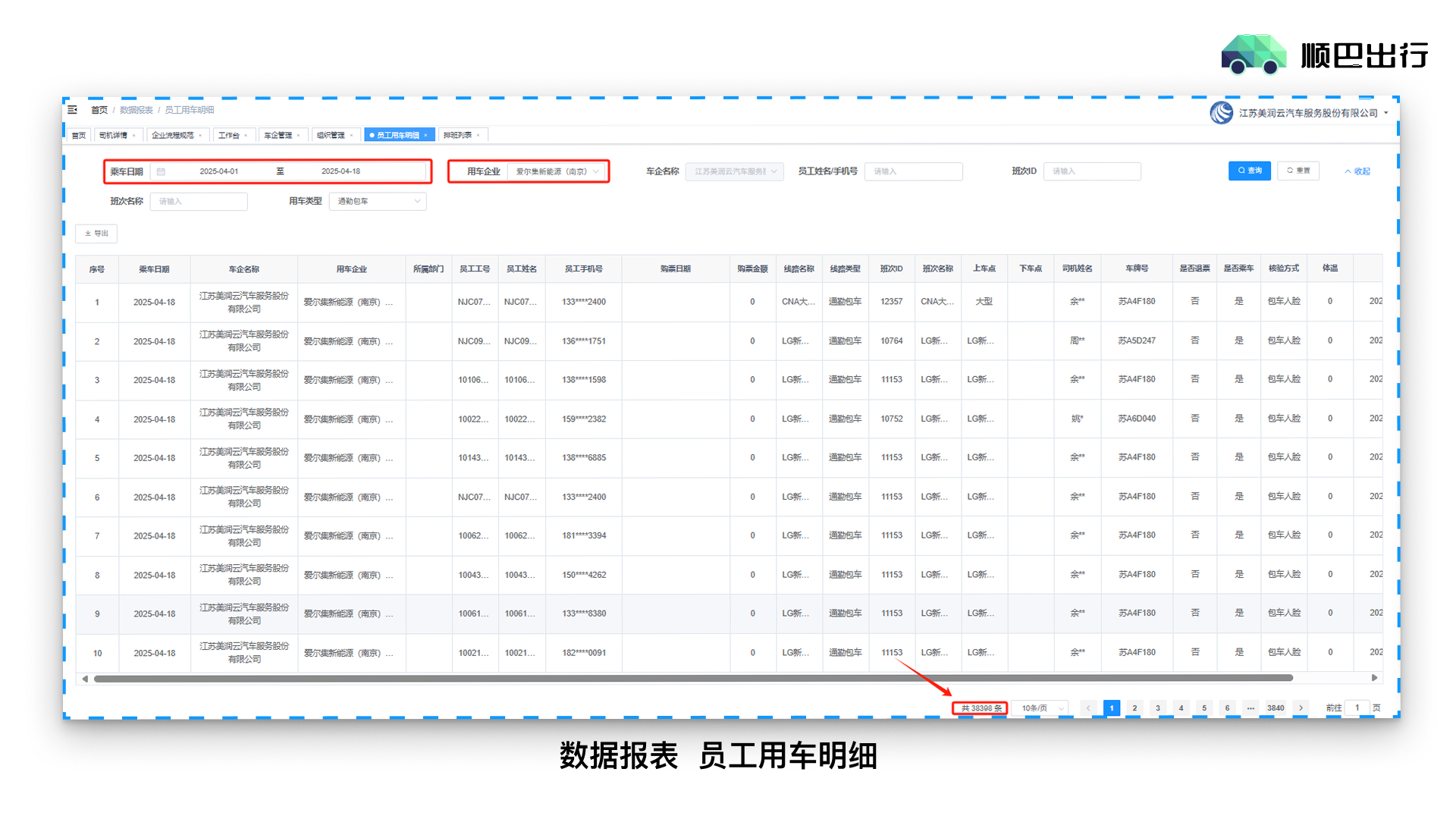
Task: Toggle the sidebar hamburger menu icon
Action: click(73, 110)
